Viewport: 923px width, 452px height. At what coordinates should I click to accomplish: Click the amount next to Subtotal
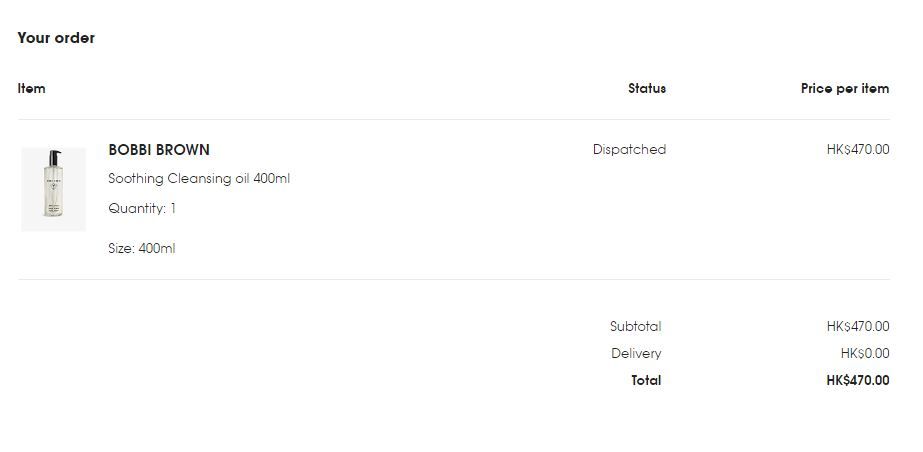click(x=857, y=326)
